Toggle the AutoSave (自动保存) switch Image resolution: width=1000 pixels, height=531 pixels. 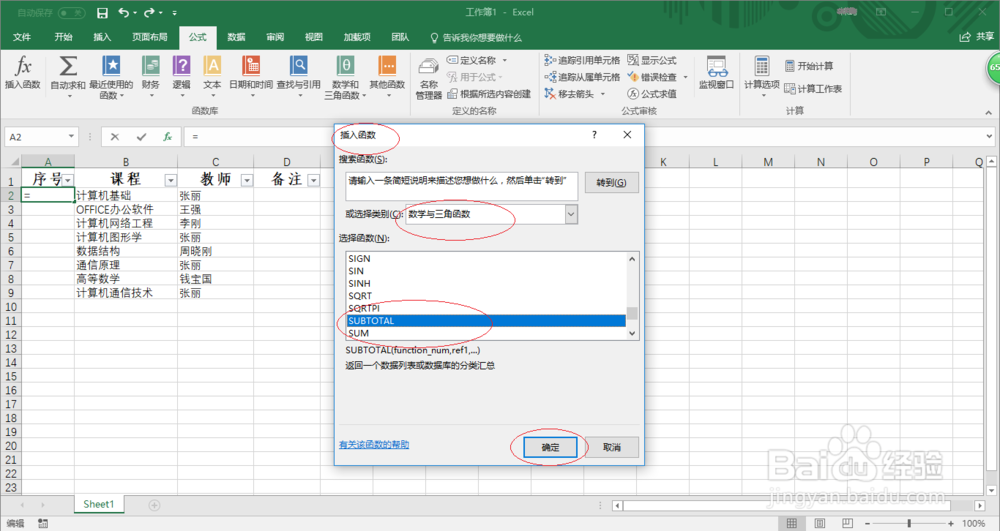tap(71, 13)
